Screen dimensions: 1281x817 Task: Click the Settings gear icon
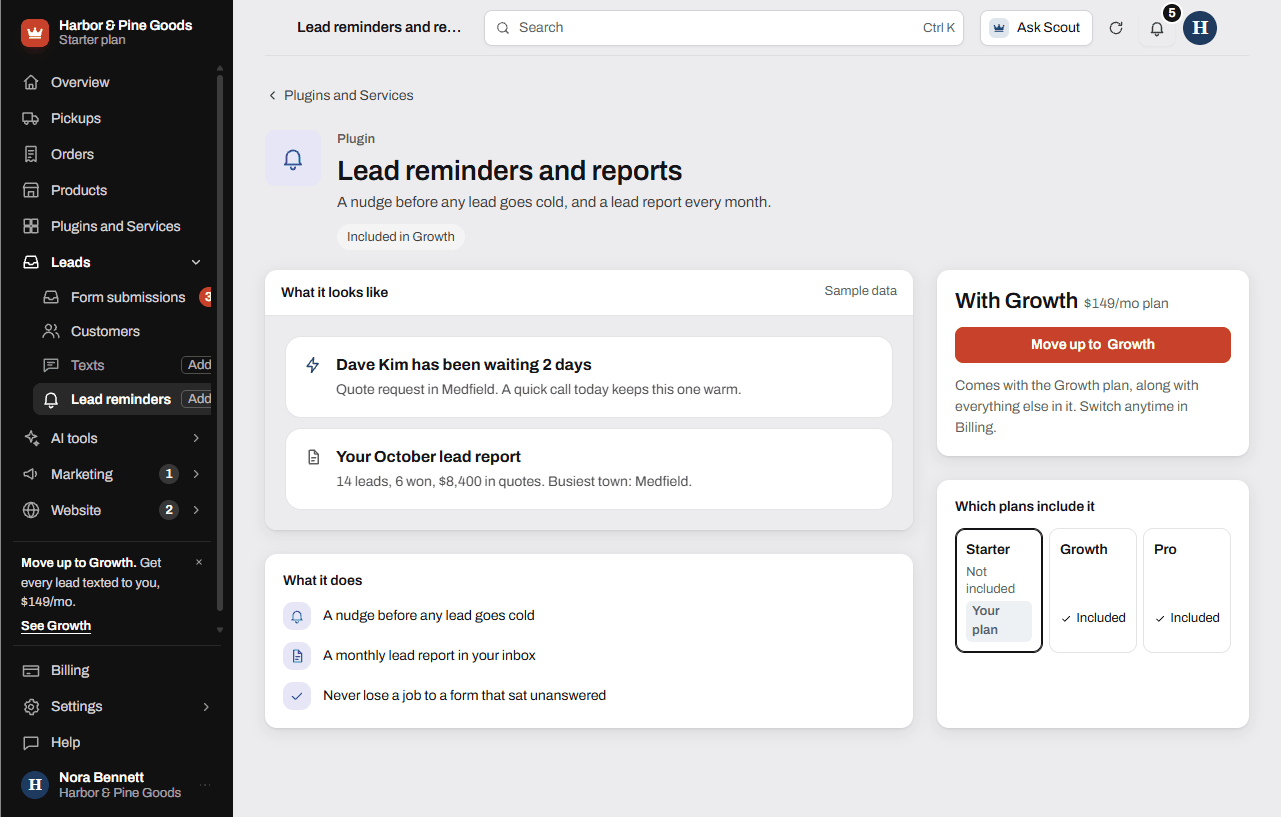[31, 706]
